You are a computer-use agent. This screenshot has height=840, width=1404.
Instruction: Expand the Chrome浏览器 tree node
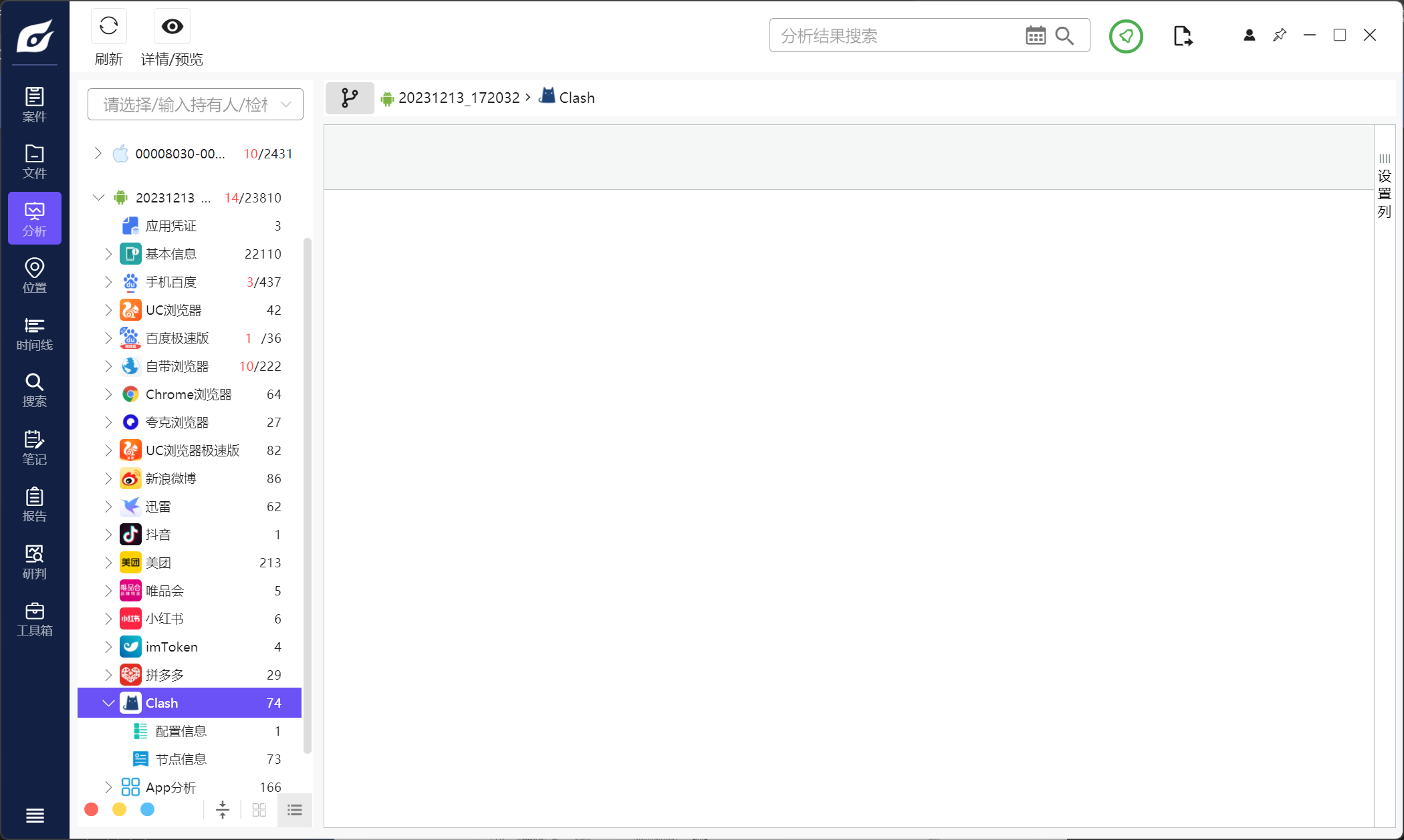pos(108,394)
